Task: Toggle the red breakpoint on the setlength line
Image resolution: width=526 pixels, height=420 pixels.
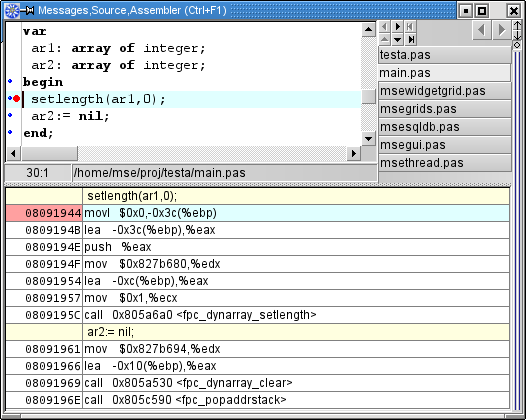Action: tap(16, 99)
